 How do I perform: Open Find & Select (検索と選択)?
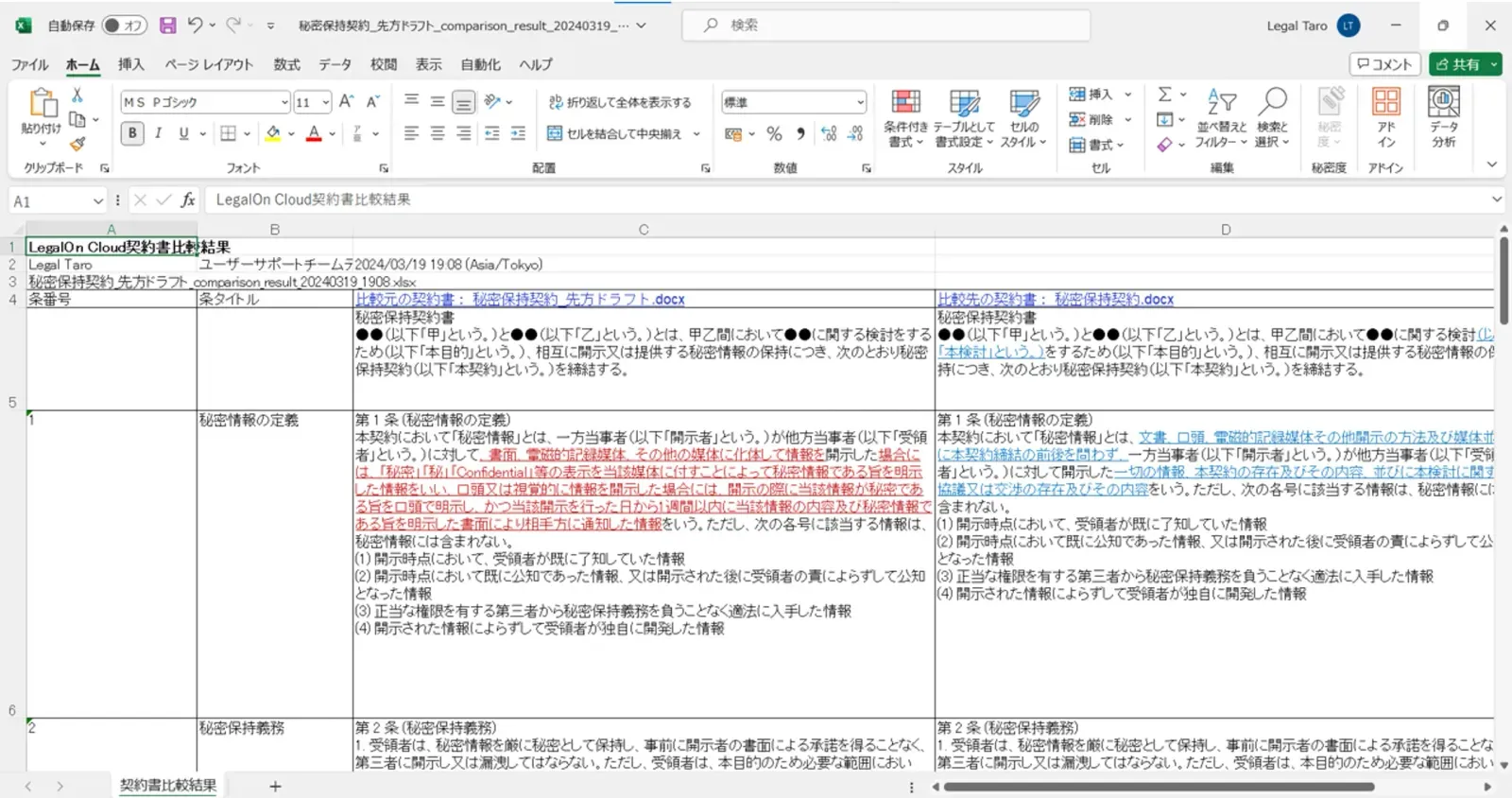1272,119
